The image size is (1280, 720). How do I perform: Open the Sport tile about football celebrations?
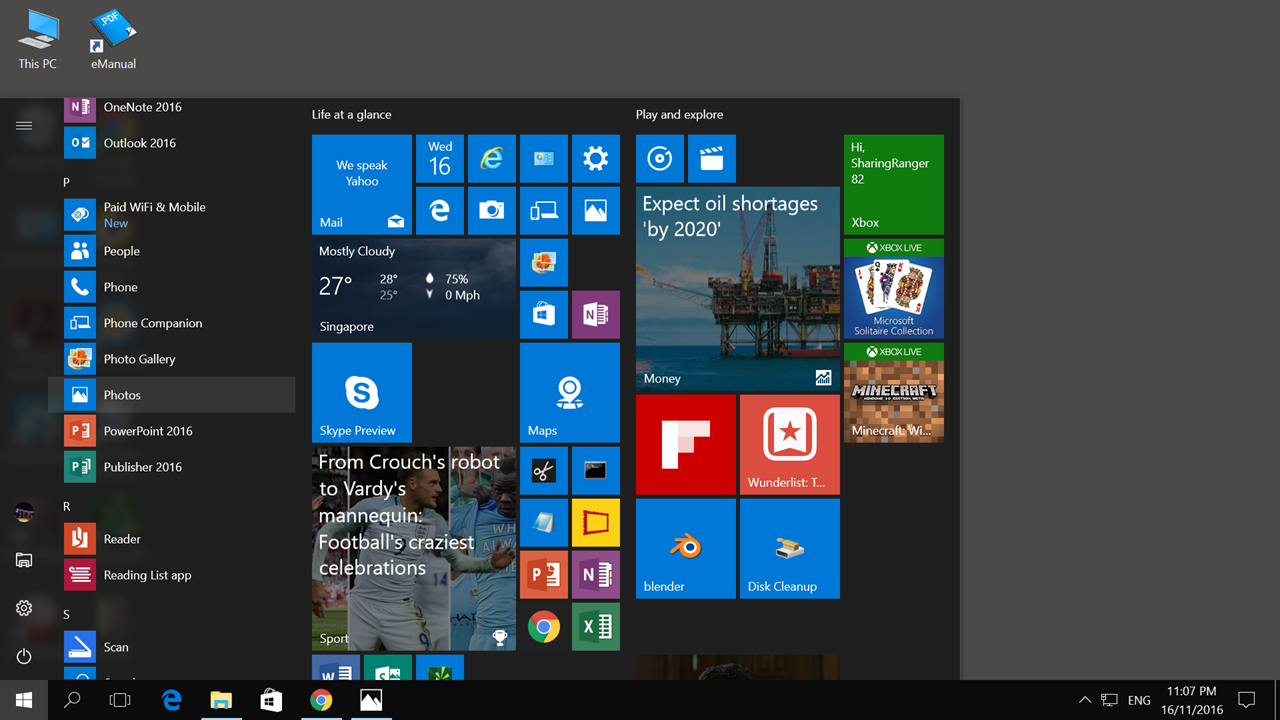(414, 549)
